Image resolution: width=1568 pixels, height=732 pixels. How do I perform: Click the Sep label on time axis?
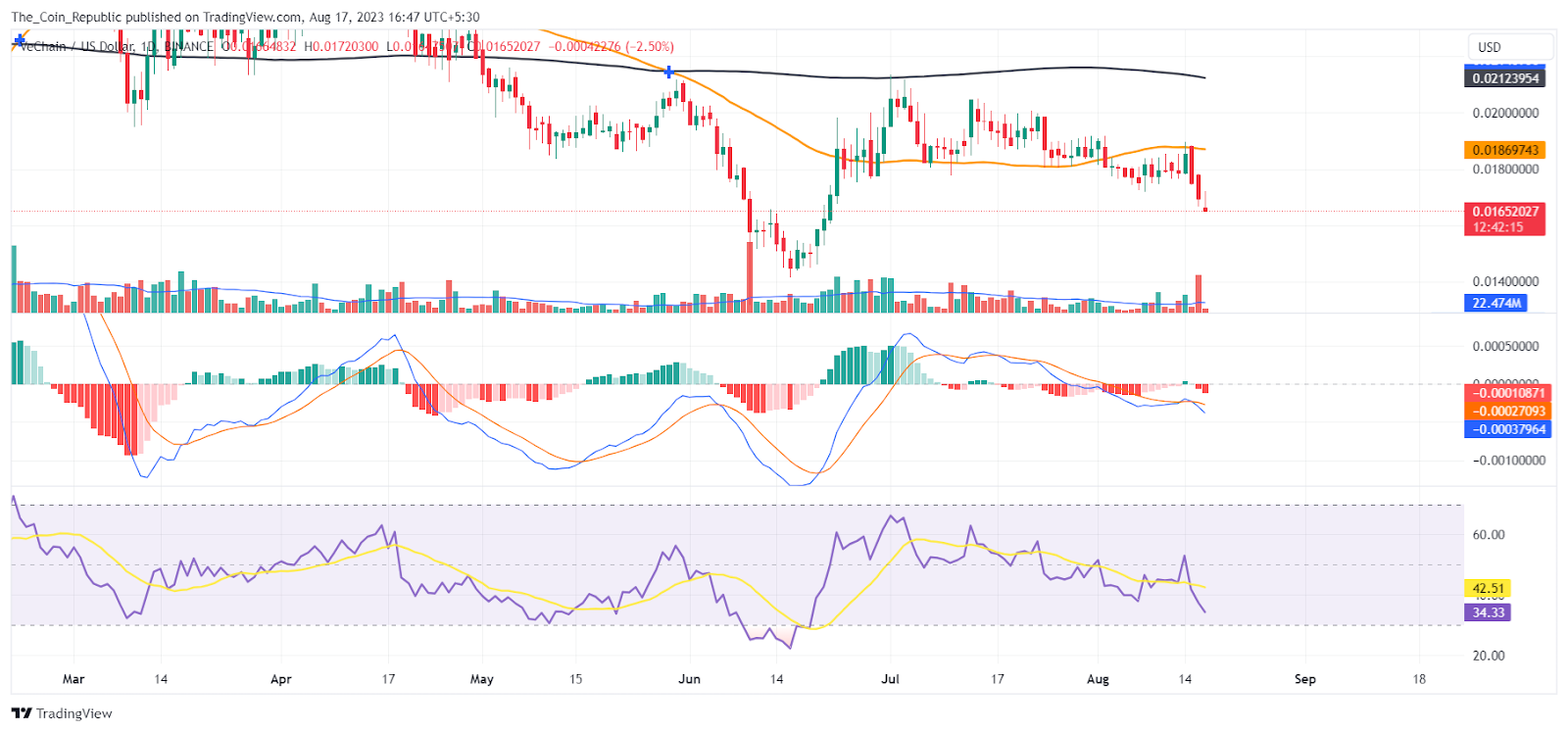(x=1305, y=679)
